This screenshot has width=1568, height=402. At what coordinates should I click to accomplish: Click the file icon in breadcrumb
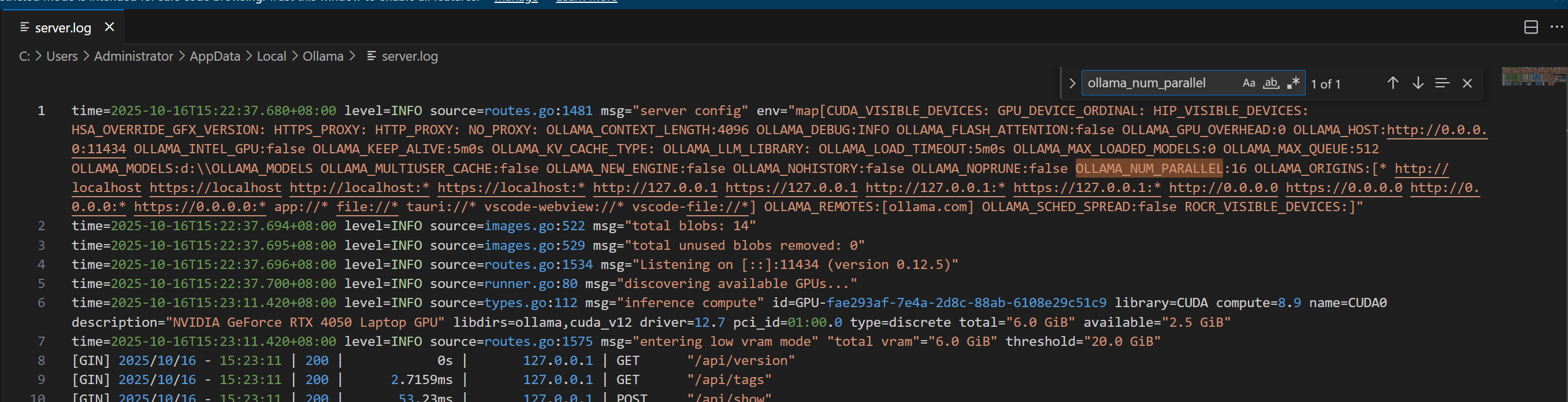click(x=371, y=56)
